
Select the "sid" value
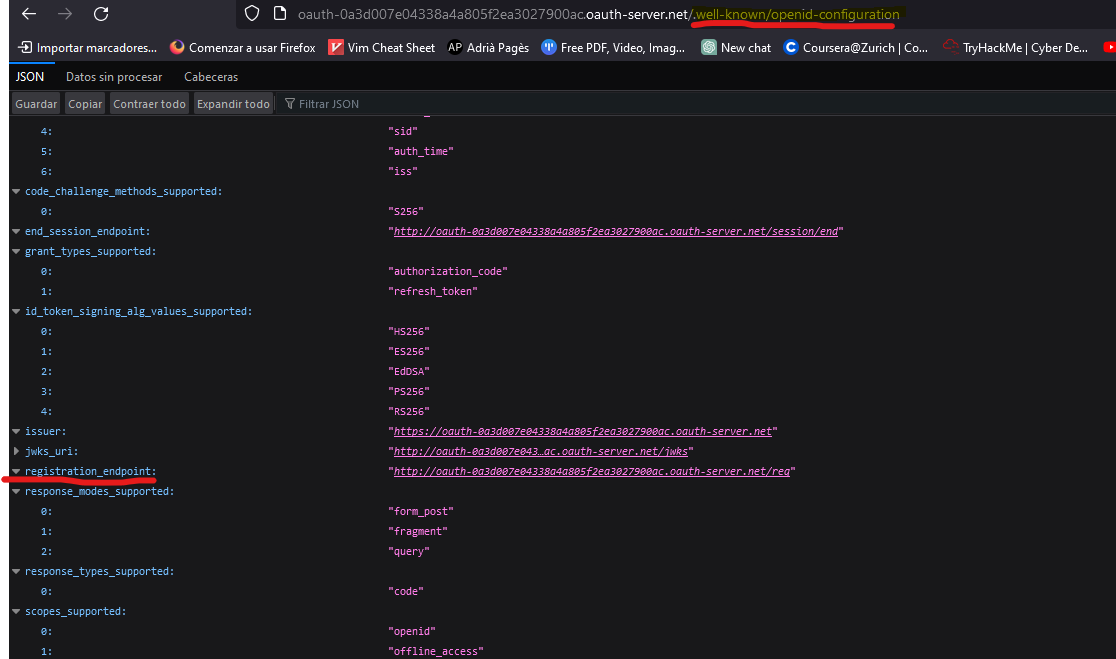coord(403,131)
